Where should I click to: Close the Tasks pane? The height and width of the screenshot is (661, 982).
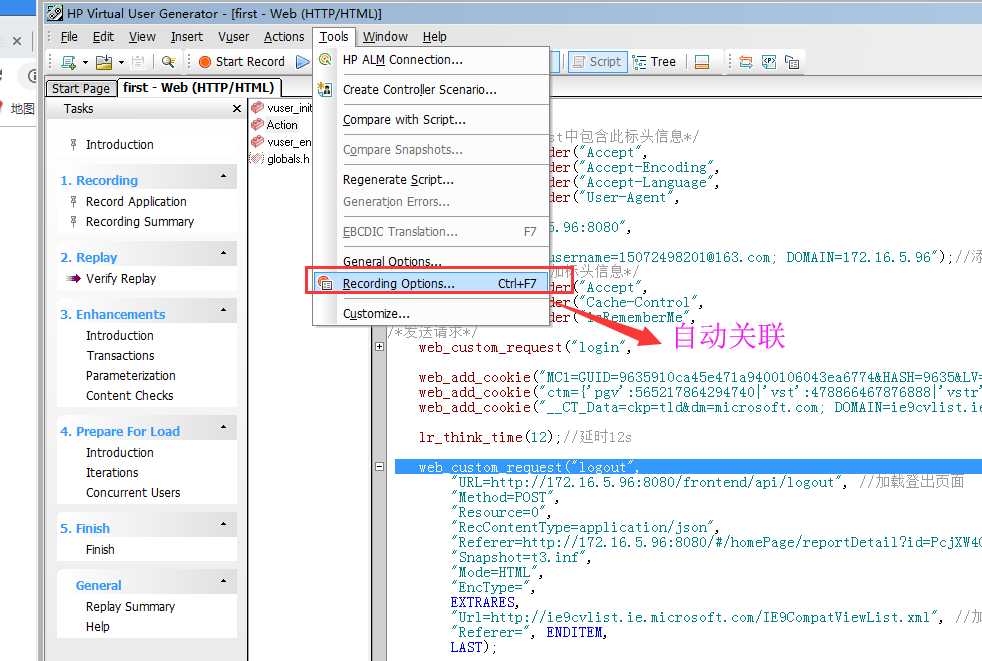click(237, 108)
